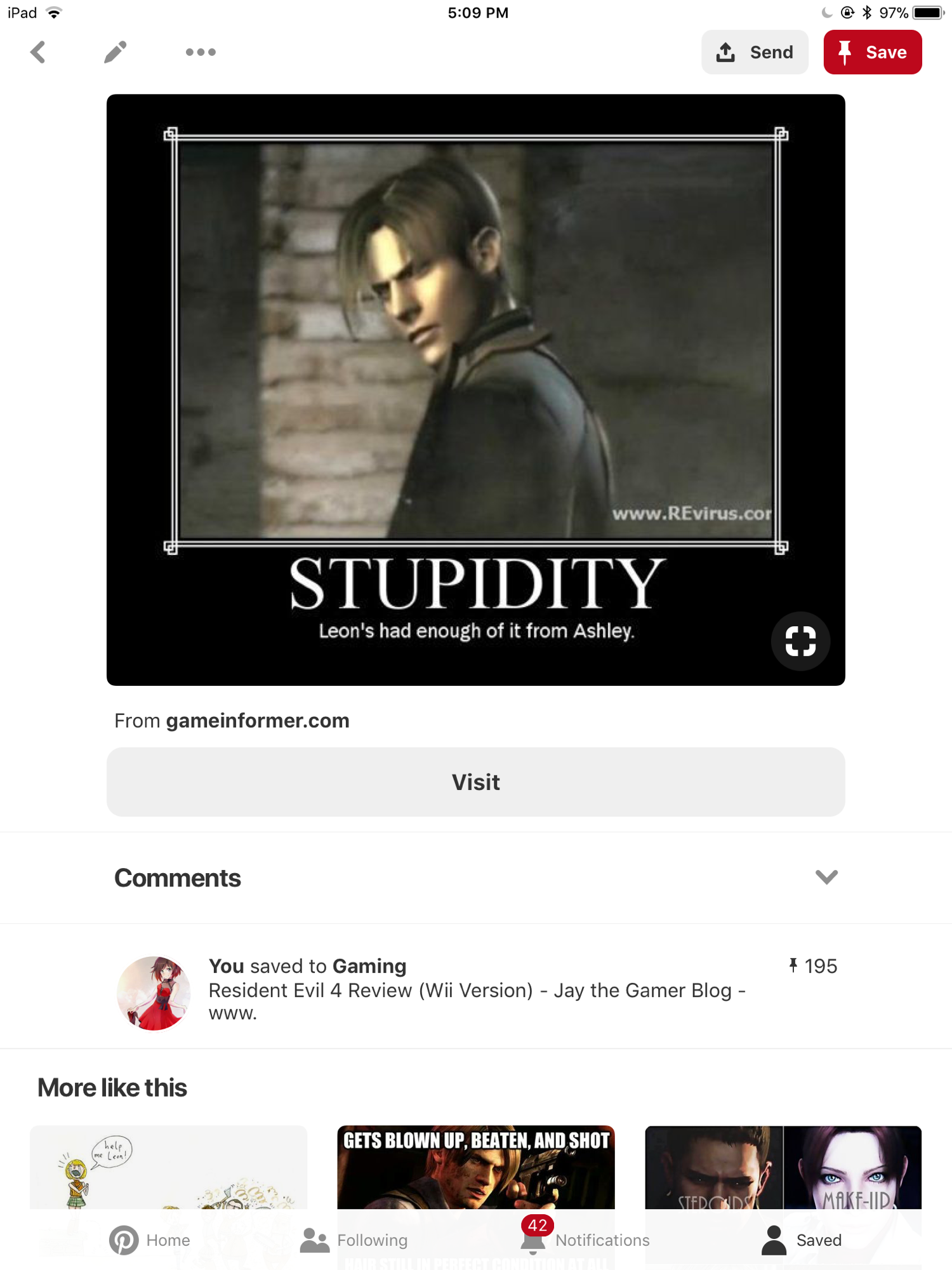Tap the pencil edit pin icon
952x1270 pixels.
pyautogui.click(x=115, y=52)
